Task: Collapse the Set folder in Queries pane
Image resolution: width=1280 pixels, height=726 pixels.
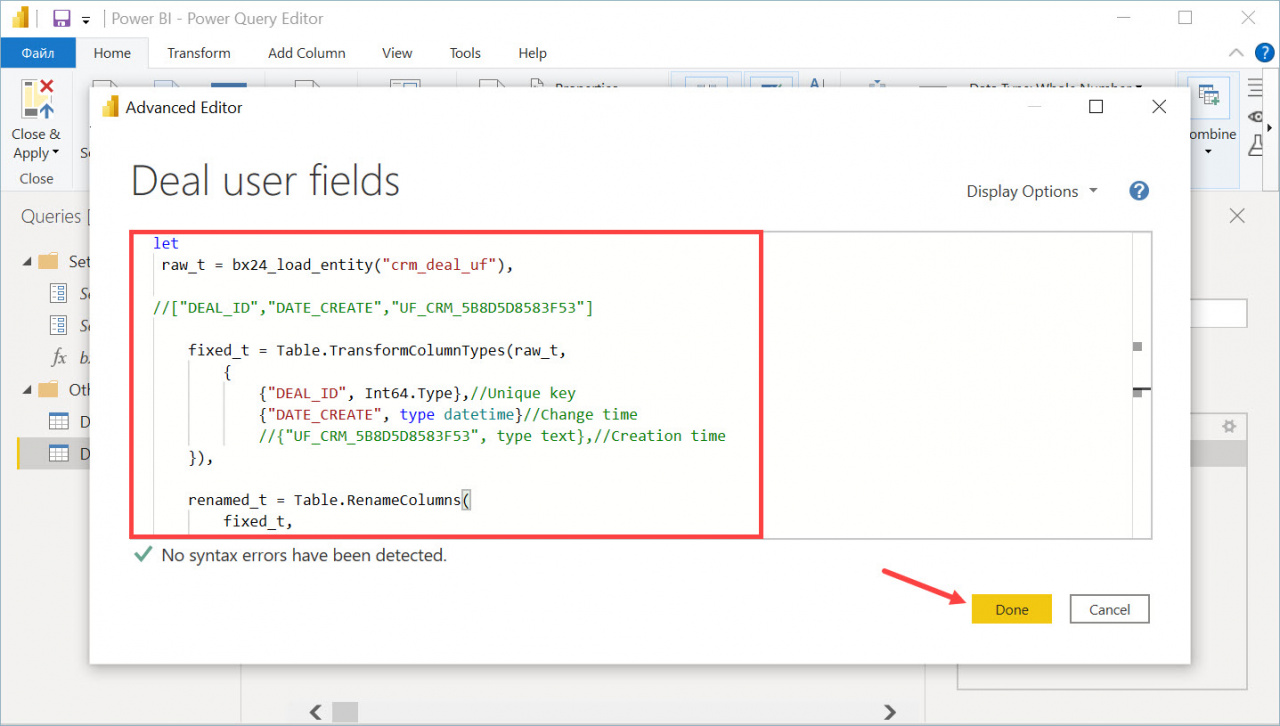Action: [28, 261]
